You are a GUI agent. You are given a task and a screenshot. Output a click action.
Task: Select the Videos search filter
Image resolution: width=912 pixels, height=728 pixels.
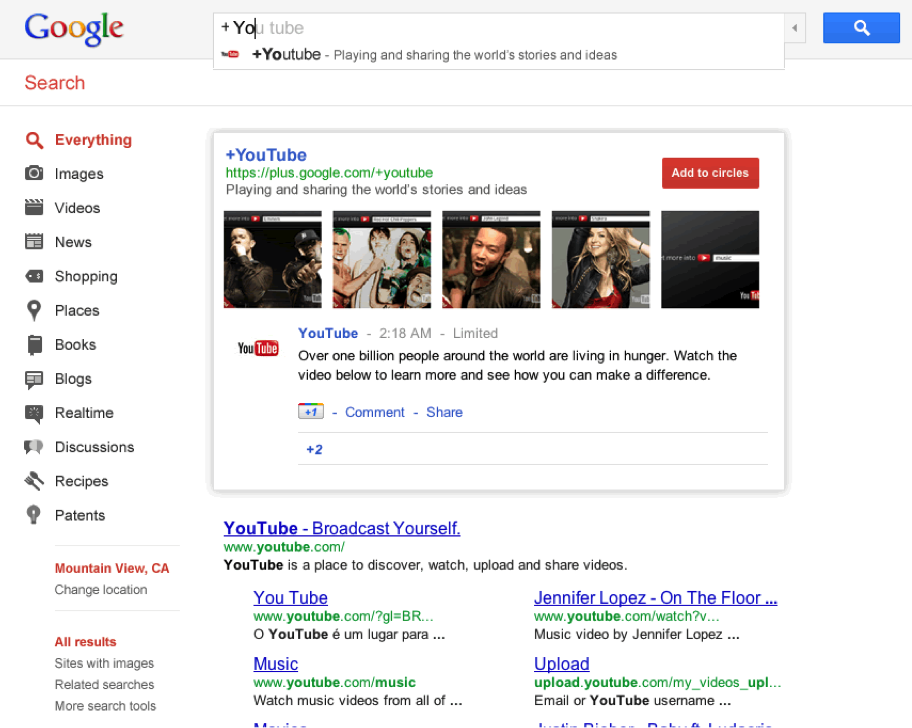[x=77, y=208]
